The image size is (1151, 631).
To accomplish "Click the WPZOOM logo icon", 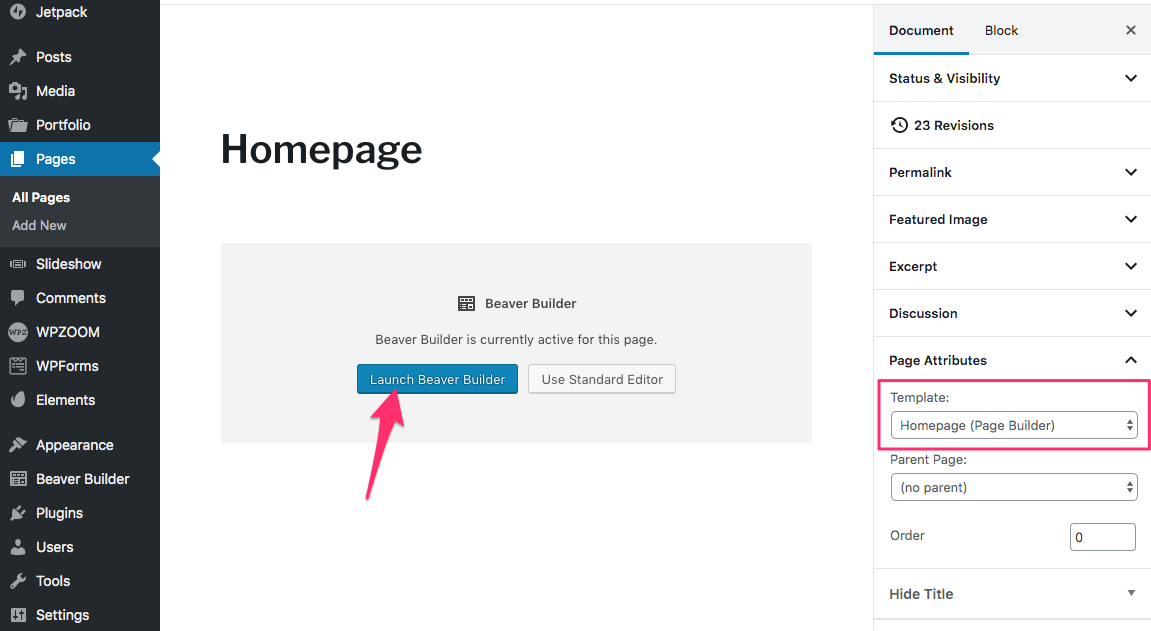I will (18, 332).
